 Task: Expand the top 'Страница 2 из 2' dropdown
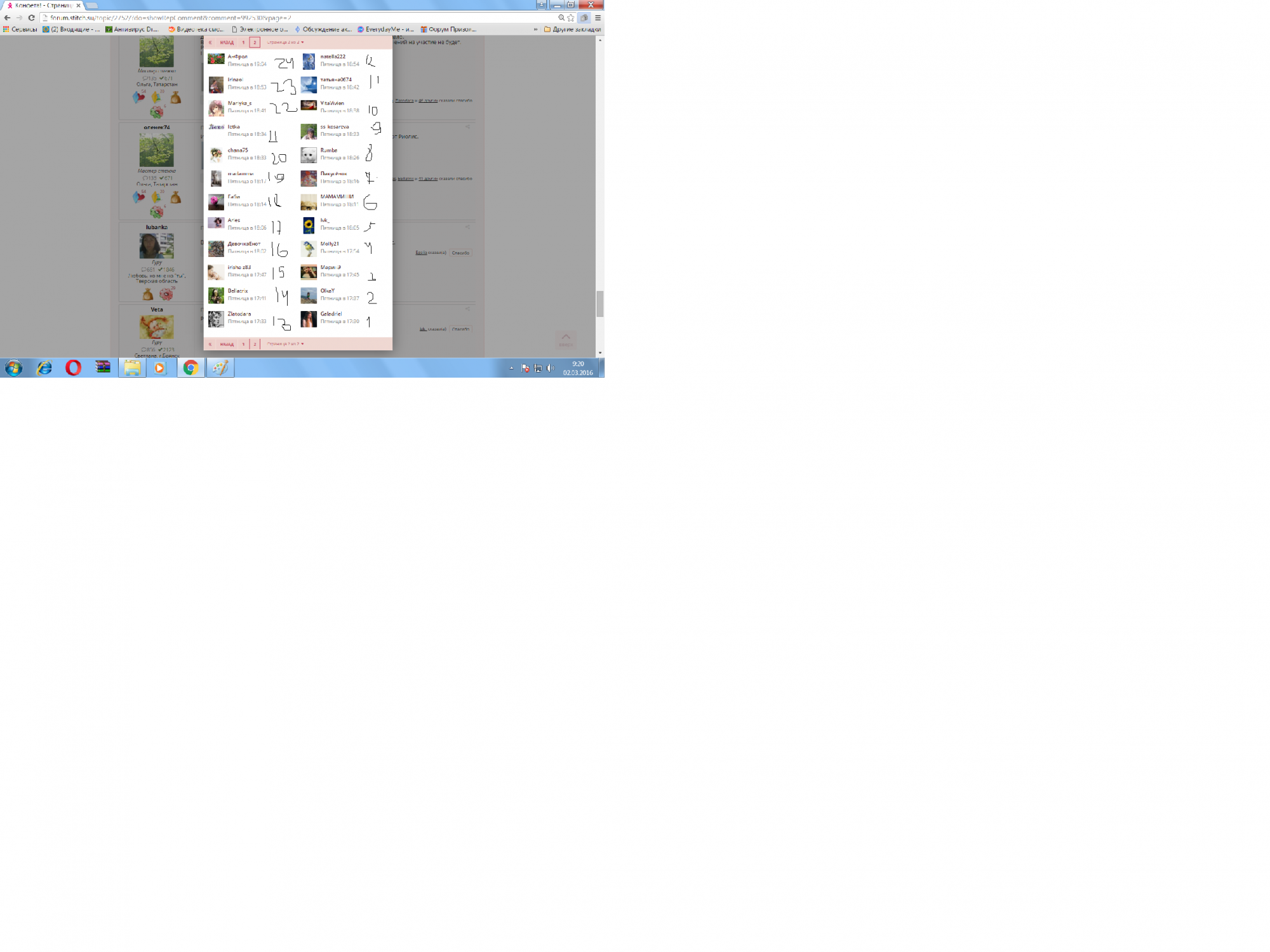pyautogui.click(x=285, y=43)
